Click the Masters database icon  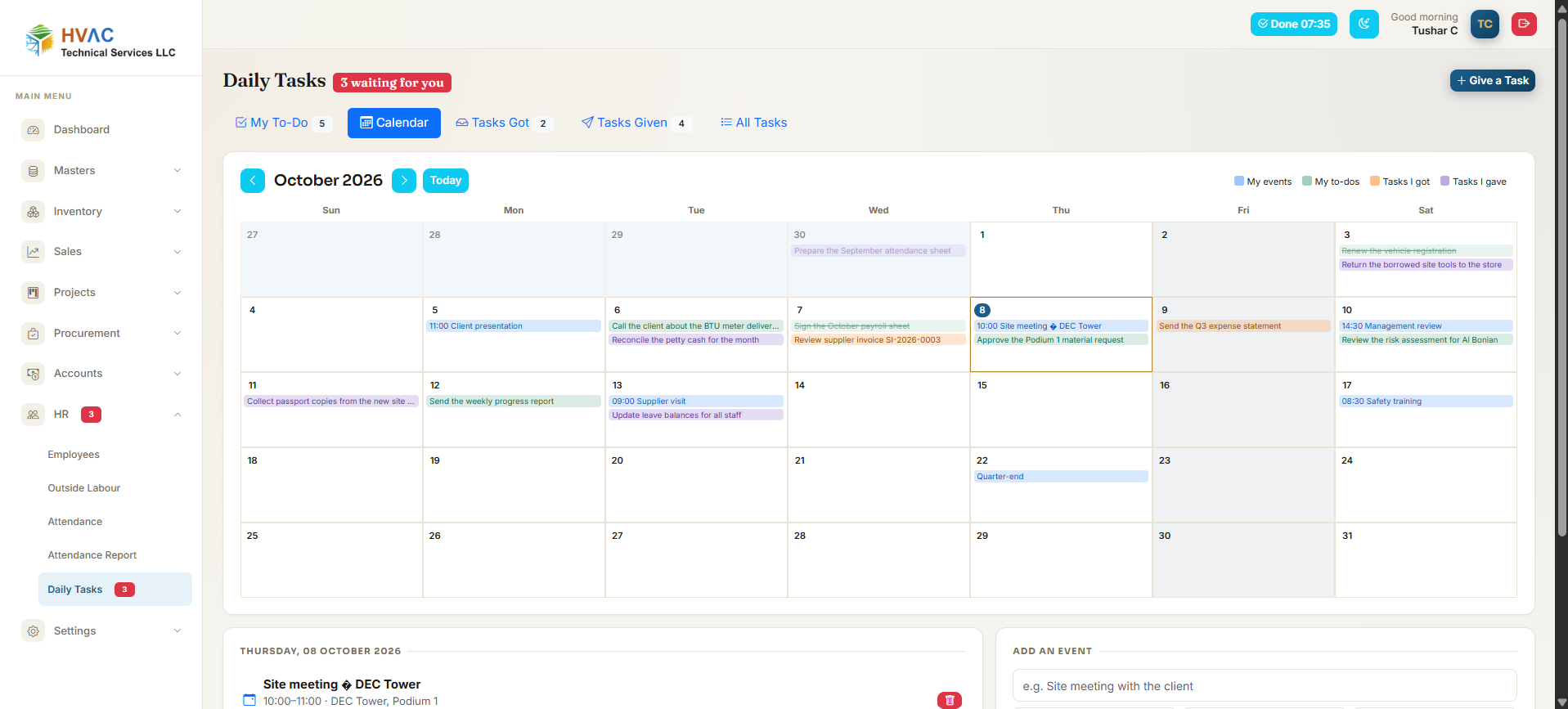tap(33, 171)
